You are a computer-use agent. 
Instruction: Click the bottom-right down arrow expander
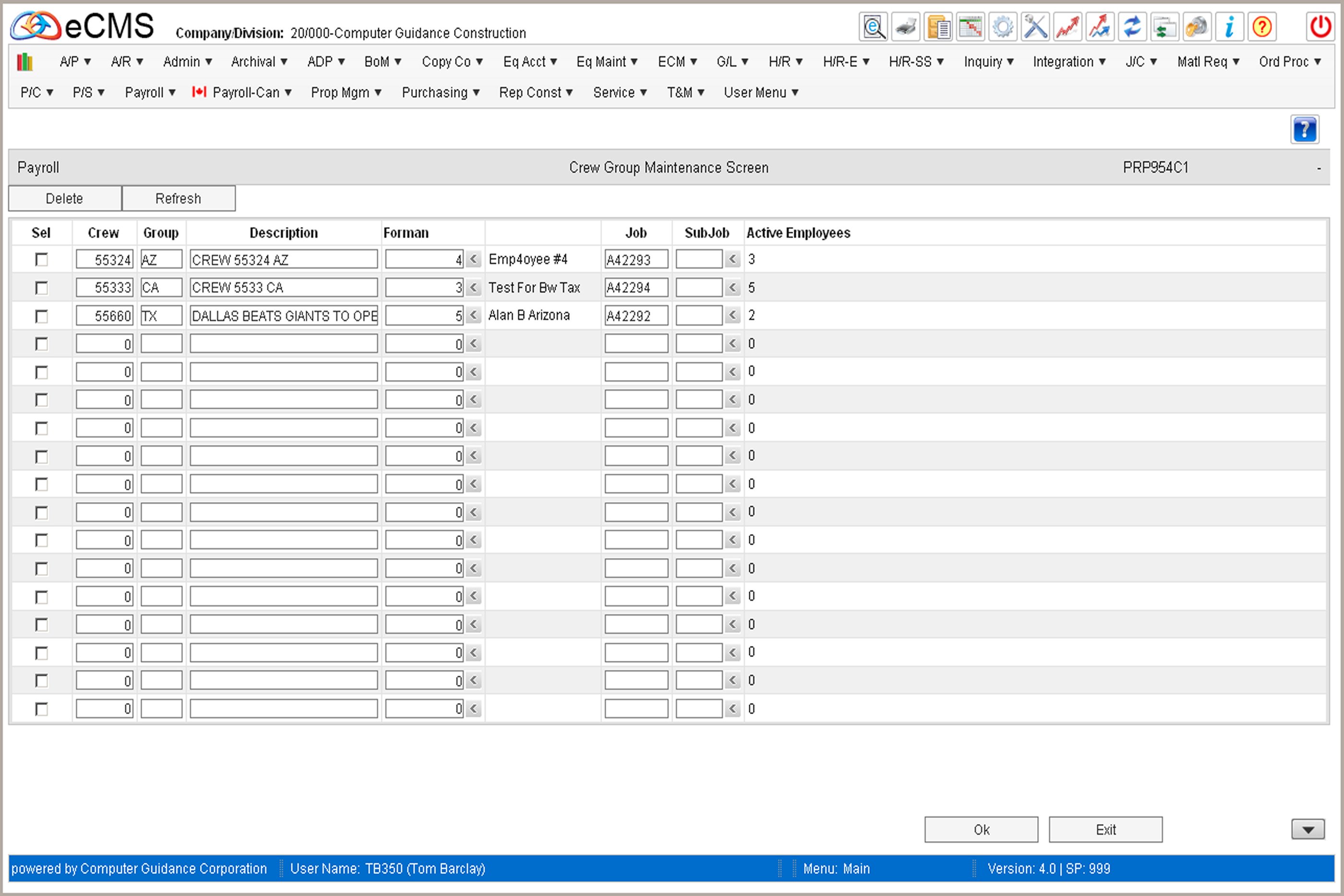coord(1308,829)
